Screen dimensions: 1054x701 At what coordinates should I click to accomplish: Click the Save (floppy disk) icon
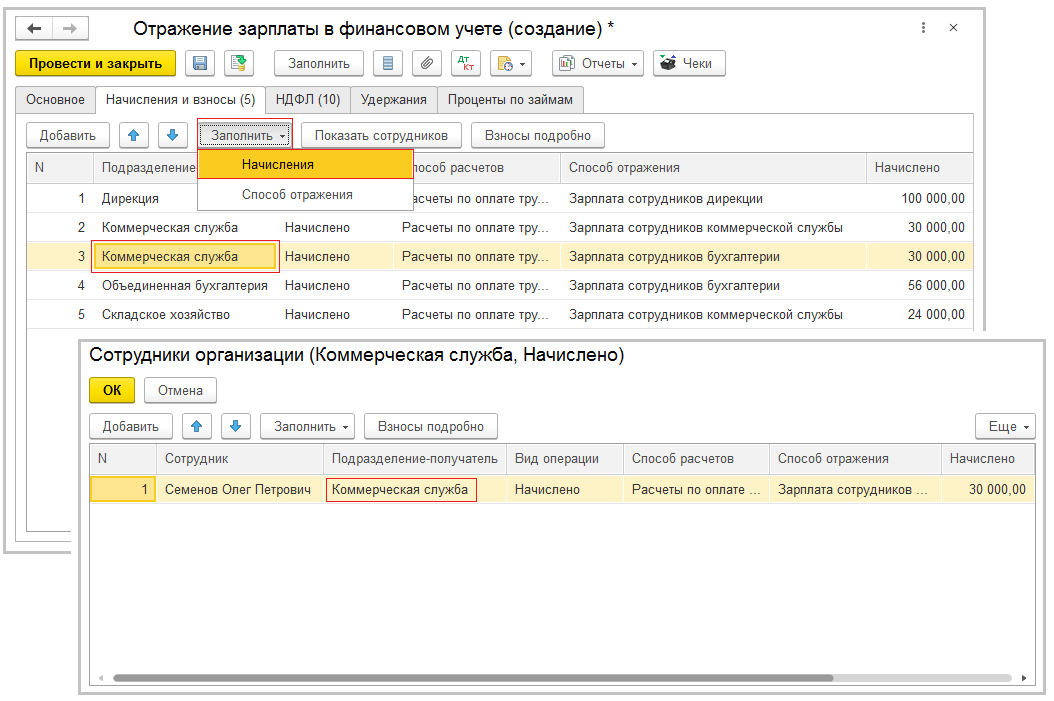(x=200, y=63)
